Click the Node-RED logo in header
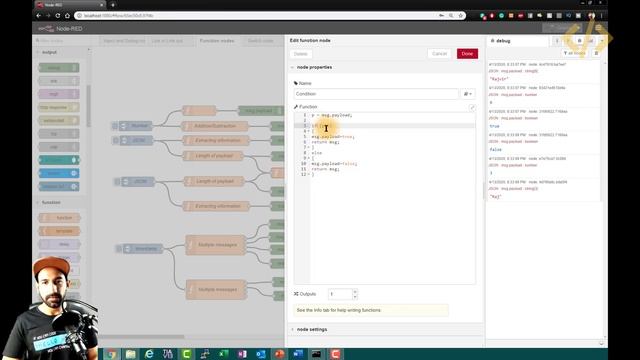The width and height of the screenshot is (640, 360). point(60,29)
